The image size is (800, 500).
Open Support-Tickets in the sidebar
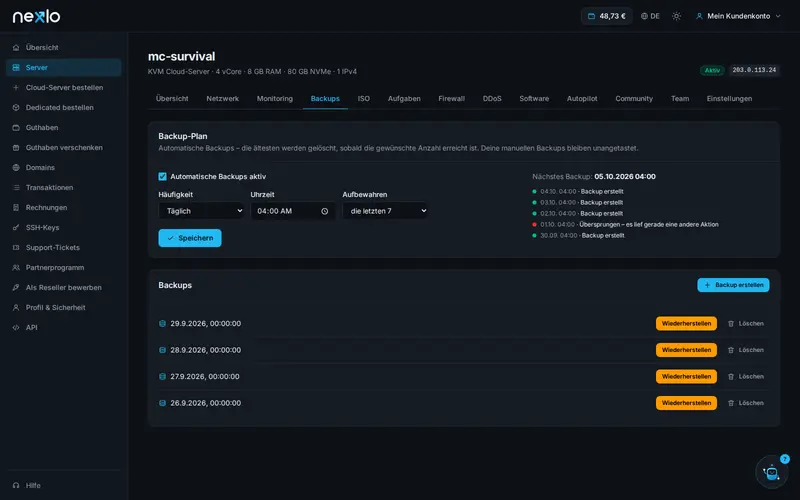point(64,247)
